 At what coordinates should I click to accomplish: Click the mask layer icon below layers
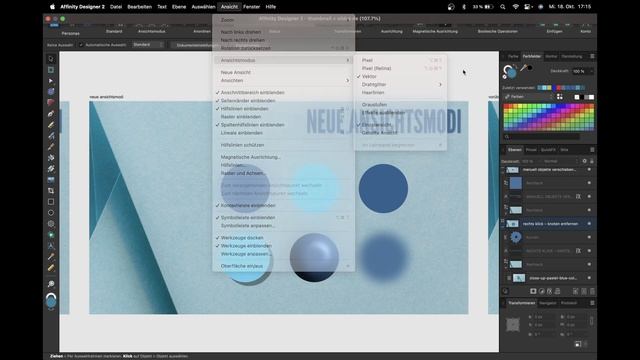[x=533, y=291]
